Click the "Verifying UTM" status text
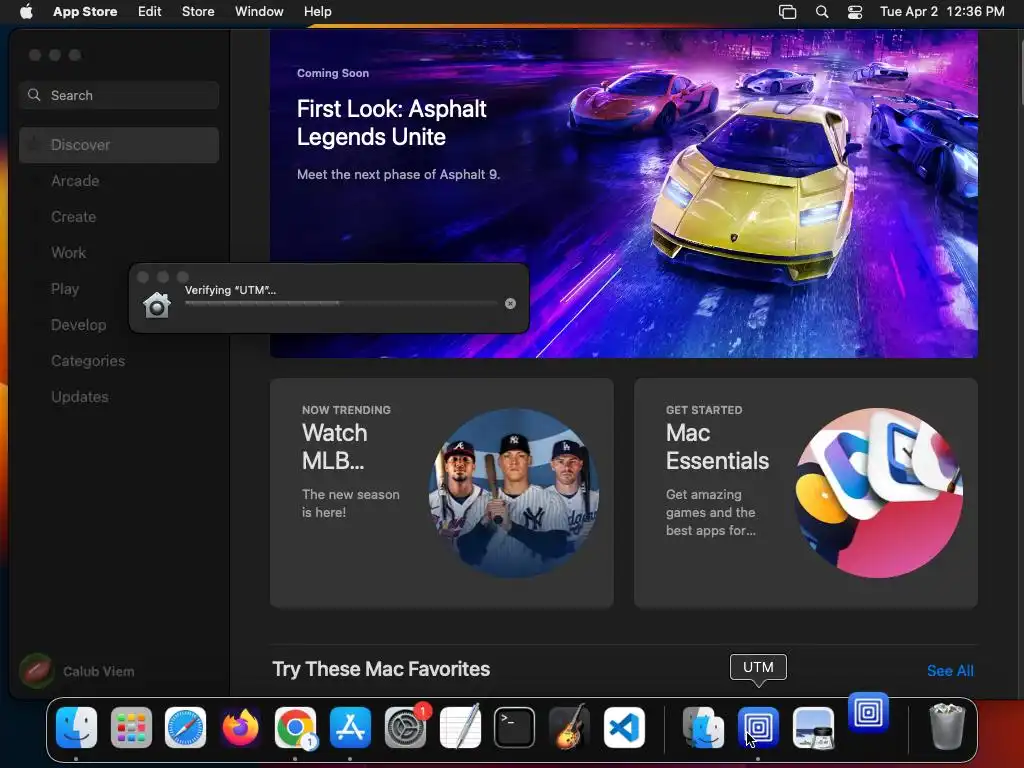The image size is (1024, 768). pyautogui.click(x=231, y=290)
